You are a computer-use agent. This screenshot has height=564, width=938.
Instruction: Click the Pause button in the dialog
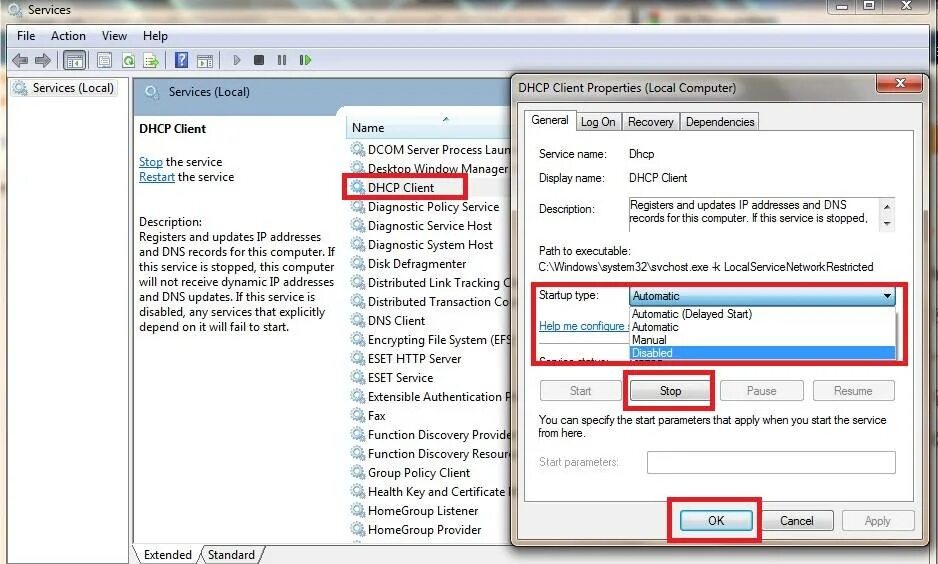click(x=762, y=391)
